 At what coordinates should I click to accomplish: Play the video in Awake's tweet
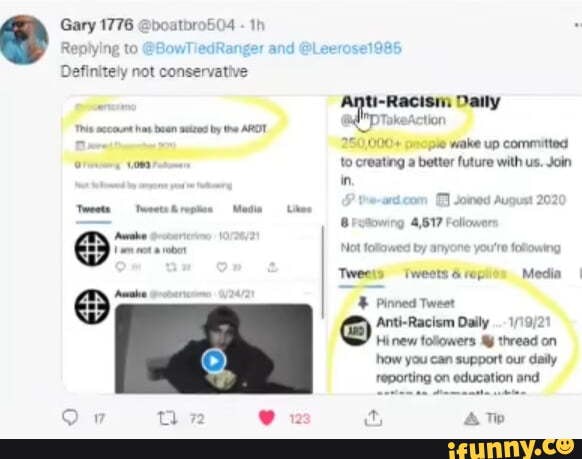tap(213, 360)
